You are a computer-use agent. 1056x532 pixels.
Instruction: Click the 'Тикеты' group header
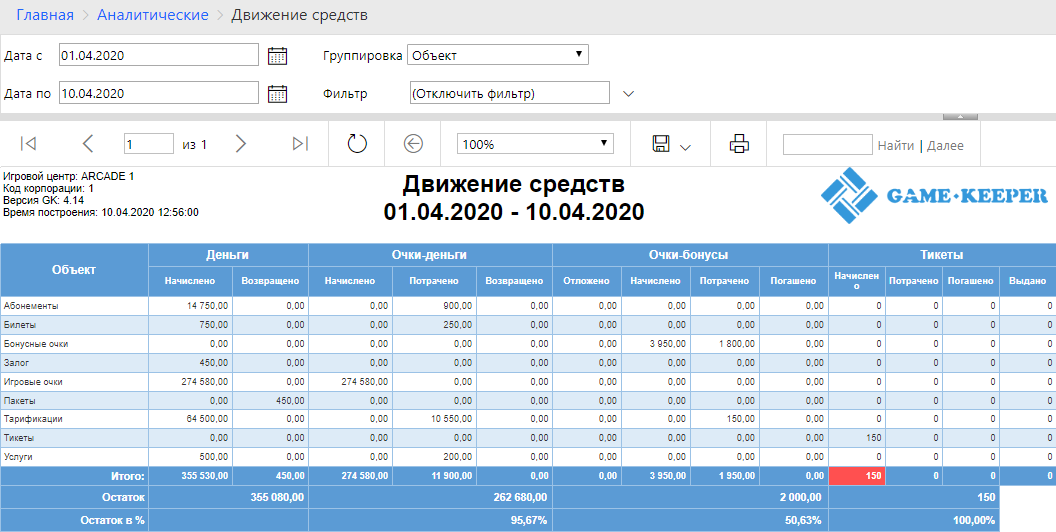pyautogui.click(x=942, y=255)
